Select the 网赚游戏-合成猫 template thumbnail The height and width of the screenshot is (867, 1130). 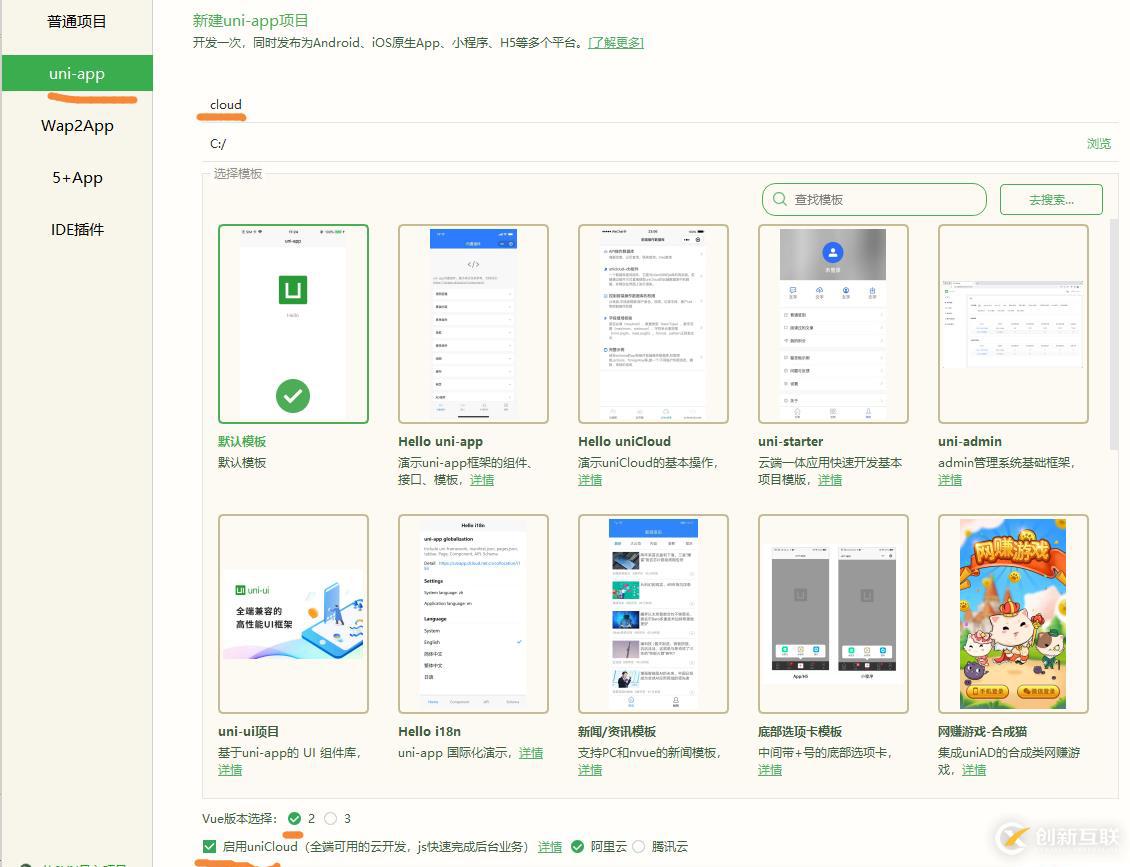(x=1013, y=614)
